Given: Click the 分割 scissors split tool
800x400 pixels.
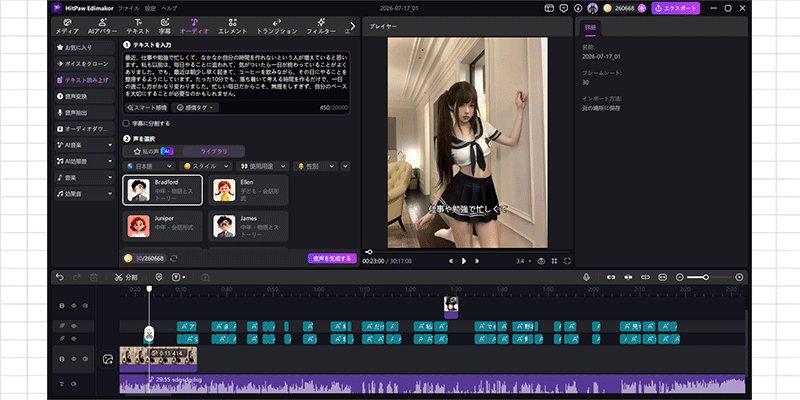Looking at the screenshot, I should click(x=126, y=277).
